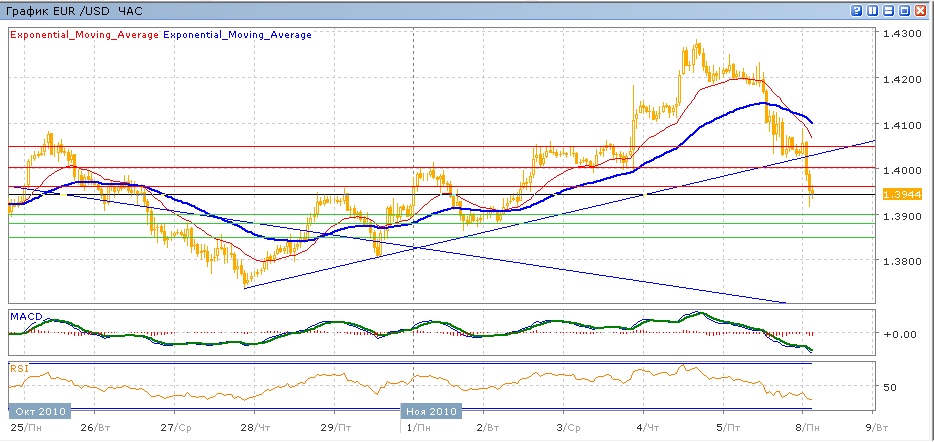Click the 4/Чт date on time axis
The image size is (934, 442).
pyautogui.click(x=646, y=426)
